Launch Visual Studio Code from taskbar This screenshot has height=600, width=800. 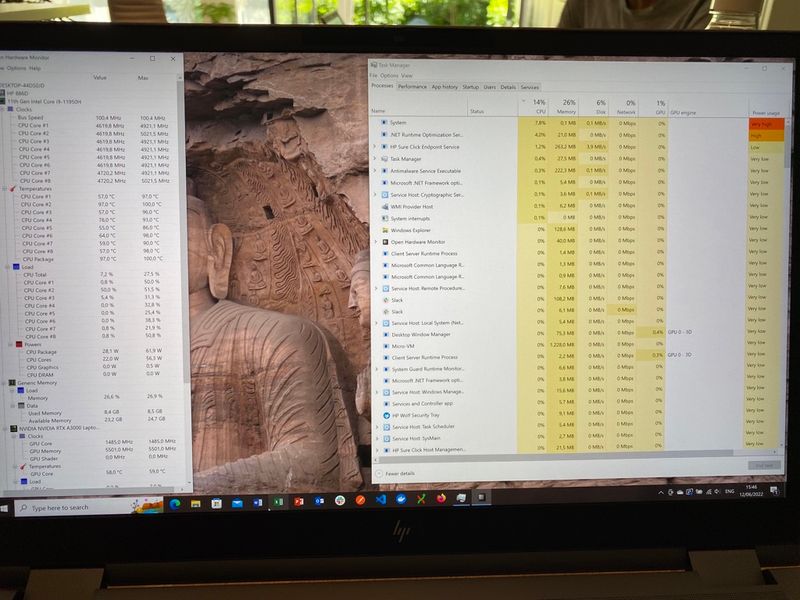tap(381, 500)
